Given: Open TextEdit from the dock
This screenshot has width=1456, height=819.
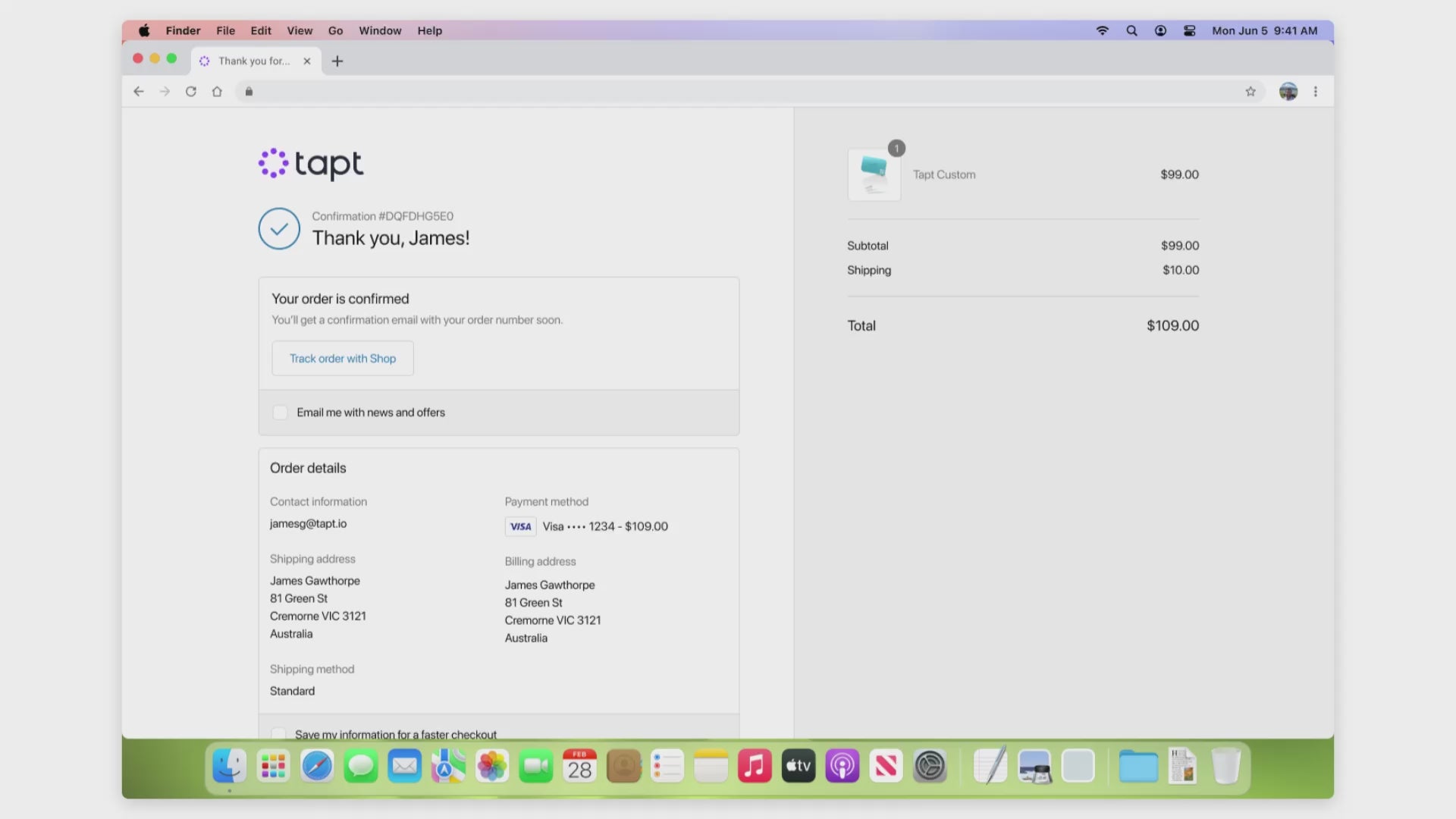Looking at the screenshot, I should (990, 766).
